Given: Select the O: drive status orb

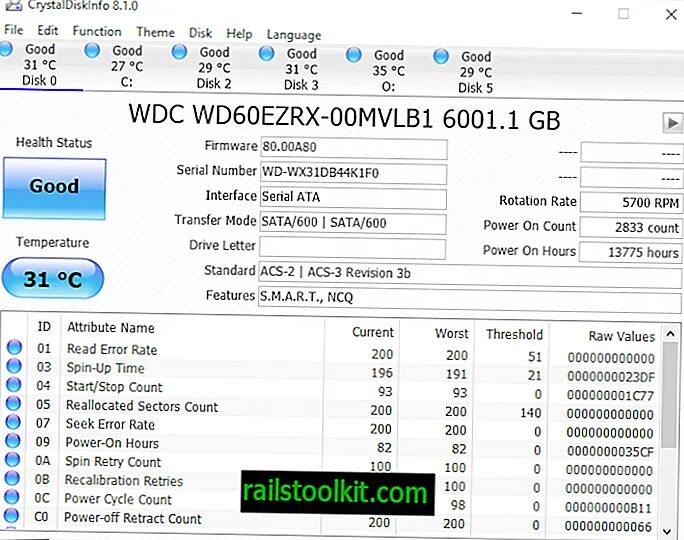Looking at the screenshot, I should coord(354,55).
